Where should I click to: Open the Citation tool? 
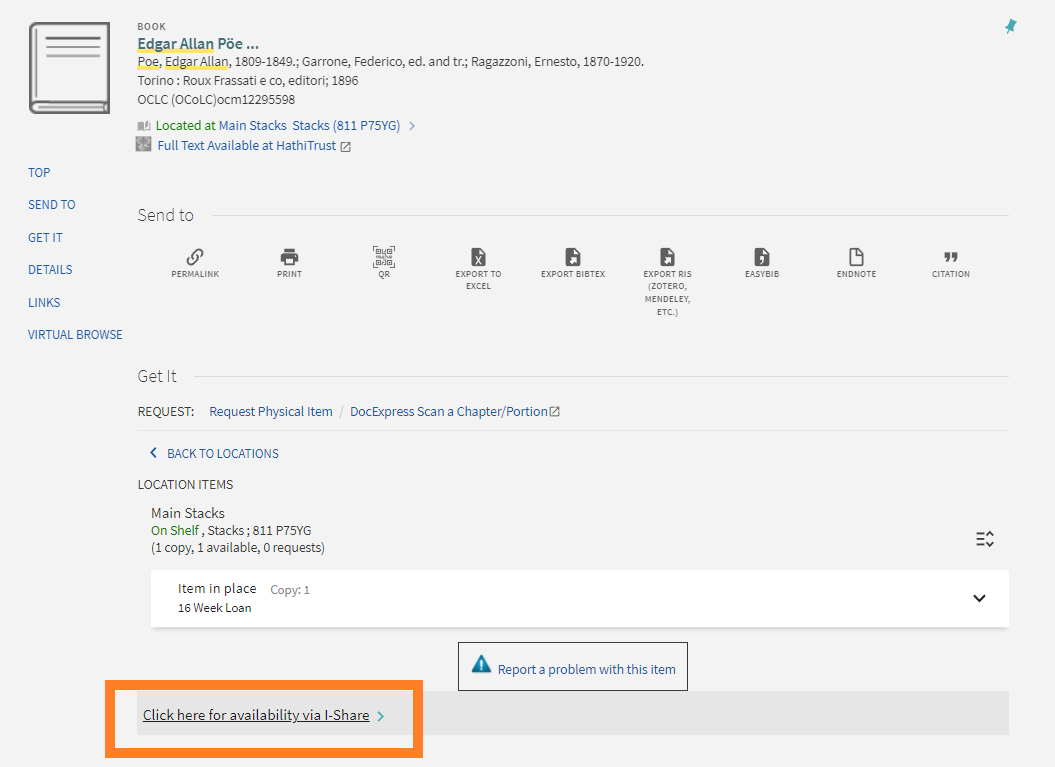click(951, 257)
